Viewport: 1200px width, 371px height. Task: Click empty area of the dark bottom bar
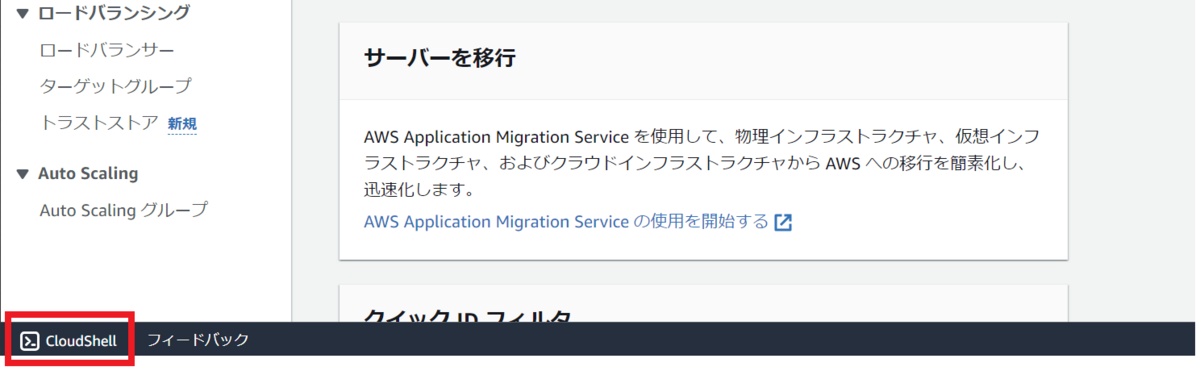pos(720,340)
